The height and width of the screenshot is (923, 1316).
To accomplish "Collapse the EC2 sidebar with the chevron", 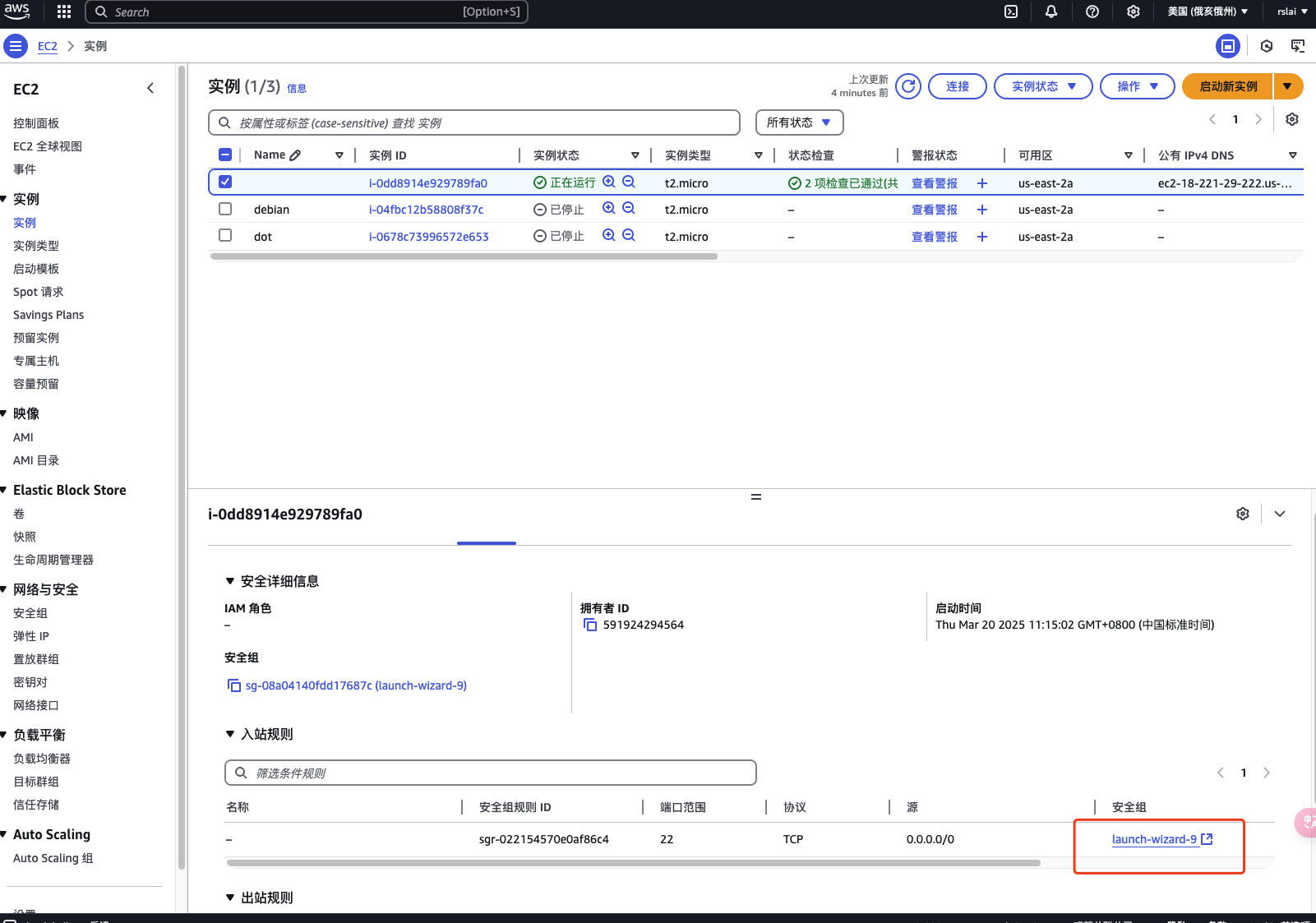I will click(150, 88).
